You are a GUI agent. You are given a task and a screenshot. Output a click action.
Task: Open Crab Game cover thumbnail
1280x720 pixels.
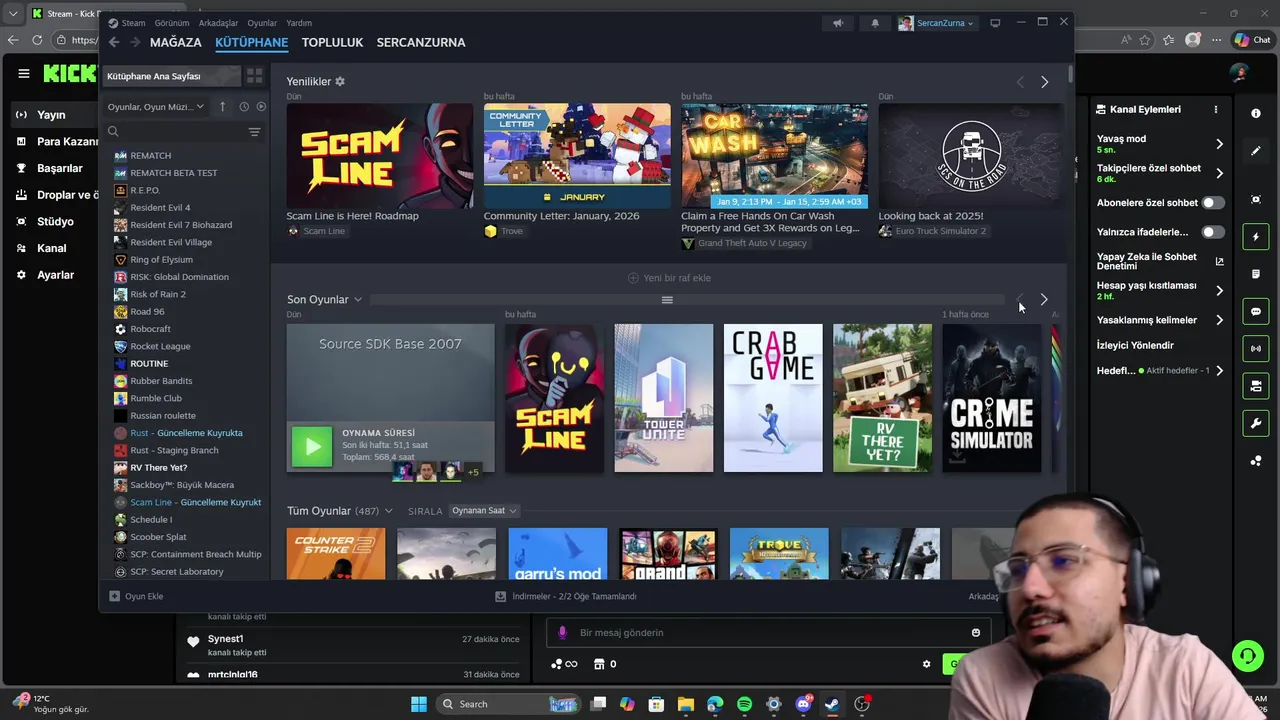[773, 398]
